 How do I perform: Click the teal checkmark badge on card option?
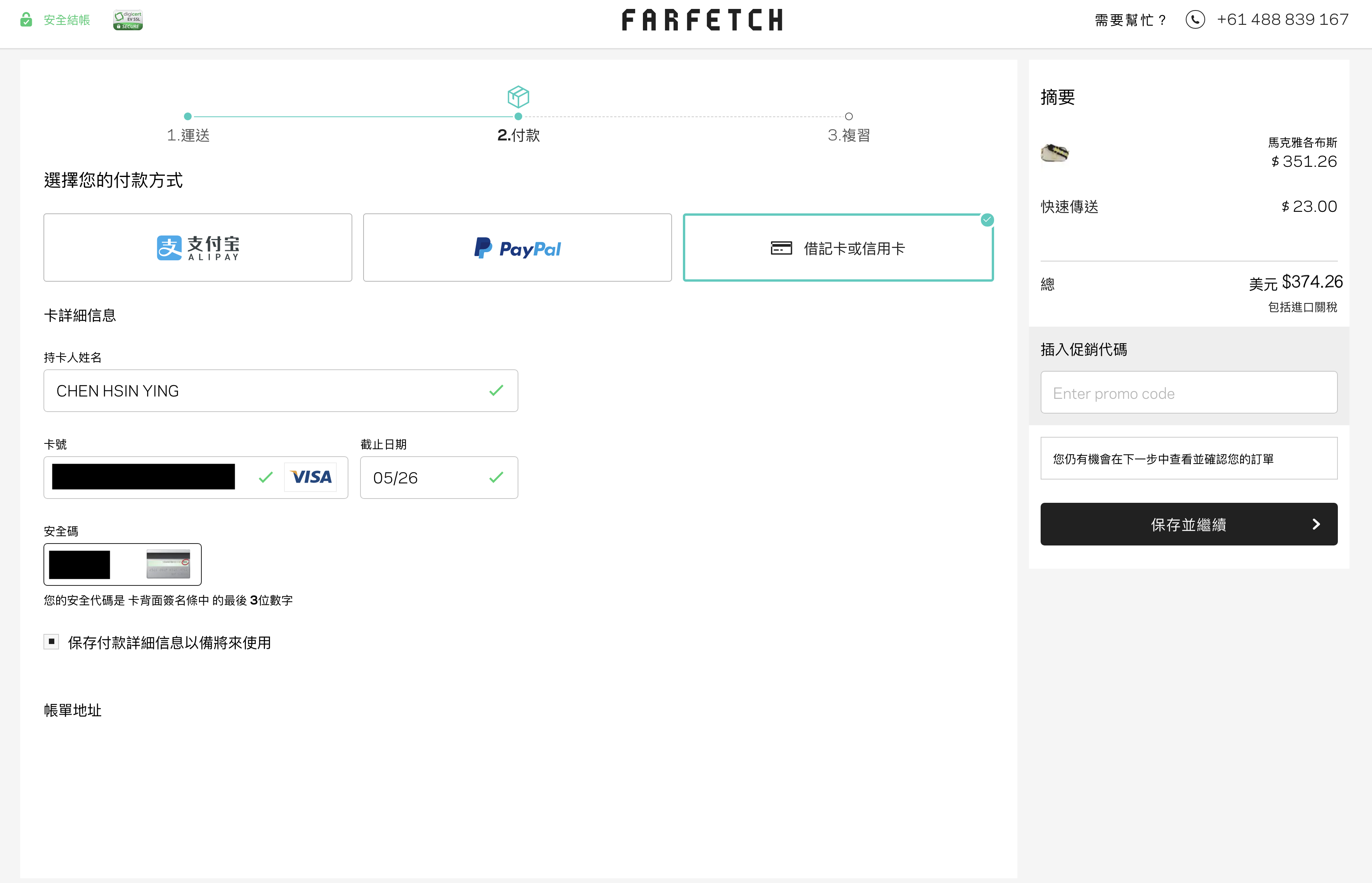(987, 220)
